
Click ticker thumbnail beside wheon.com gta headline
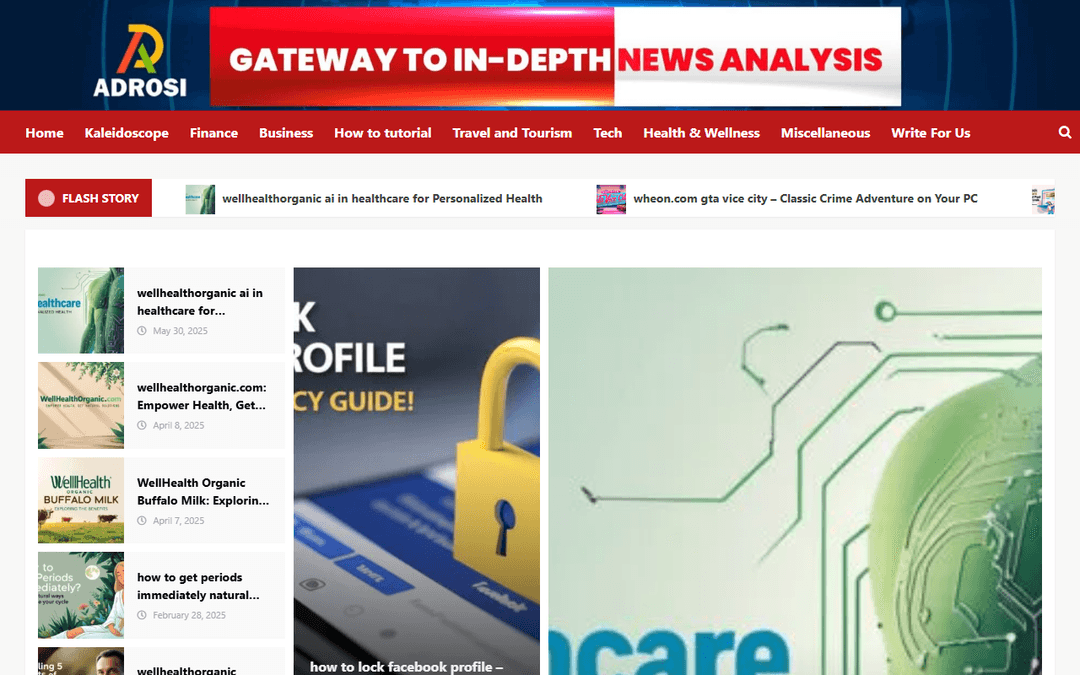point(611,200)
